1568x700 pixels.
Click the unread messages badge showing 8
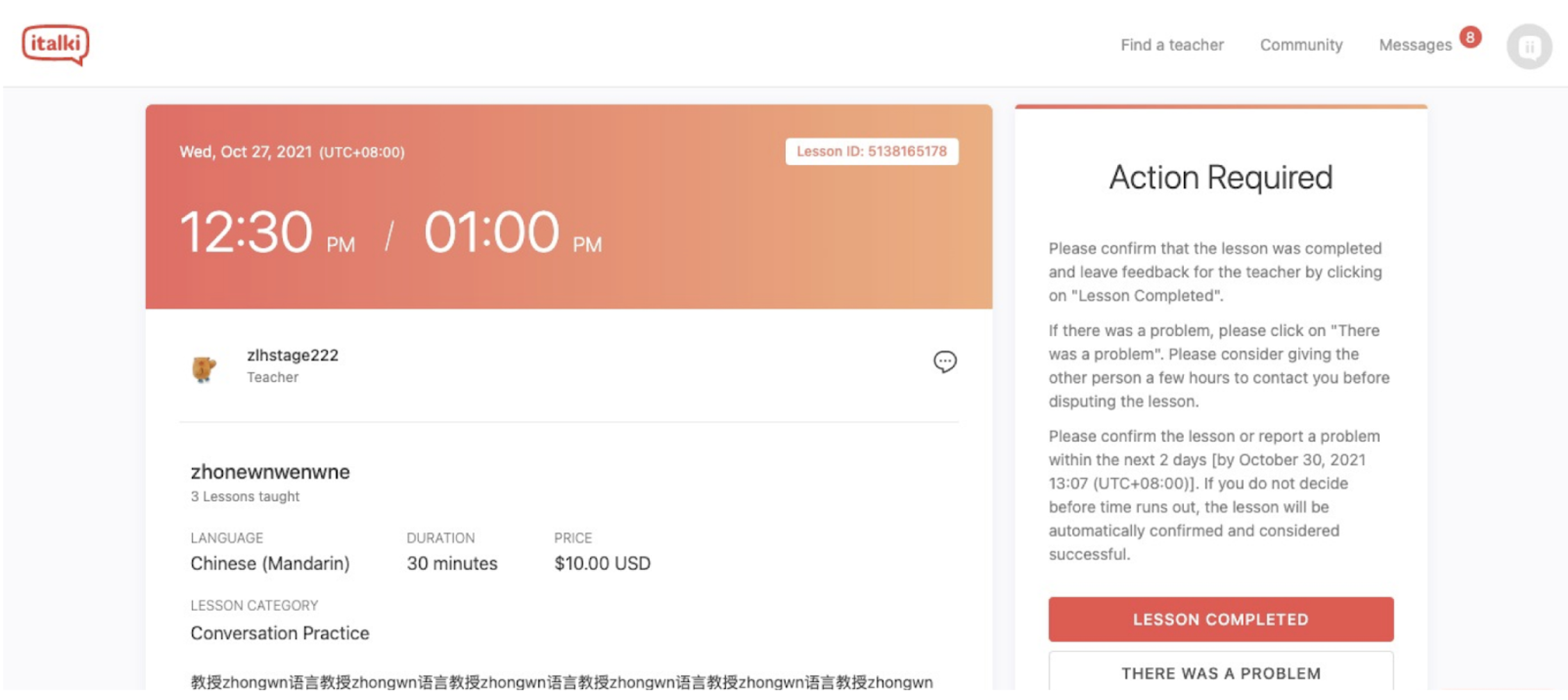1470,38
